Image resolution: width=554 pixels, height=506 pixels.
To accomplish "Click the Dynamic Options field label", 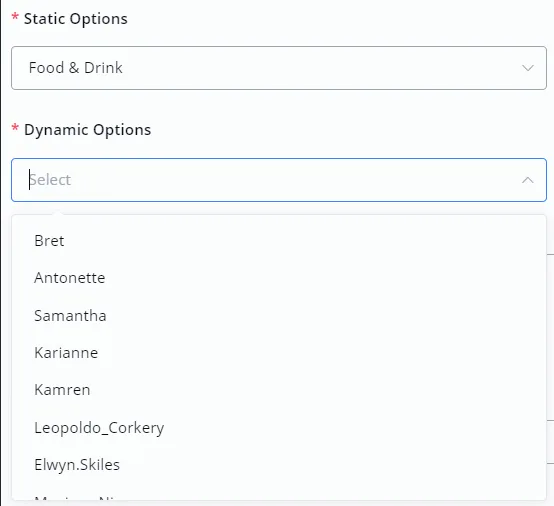I will (87, 130).
